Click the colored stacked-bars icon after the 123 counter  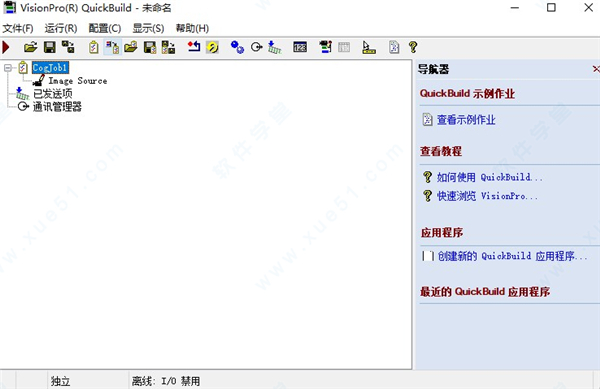pos(326,47)
